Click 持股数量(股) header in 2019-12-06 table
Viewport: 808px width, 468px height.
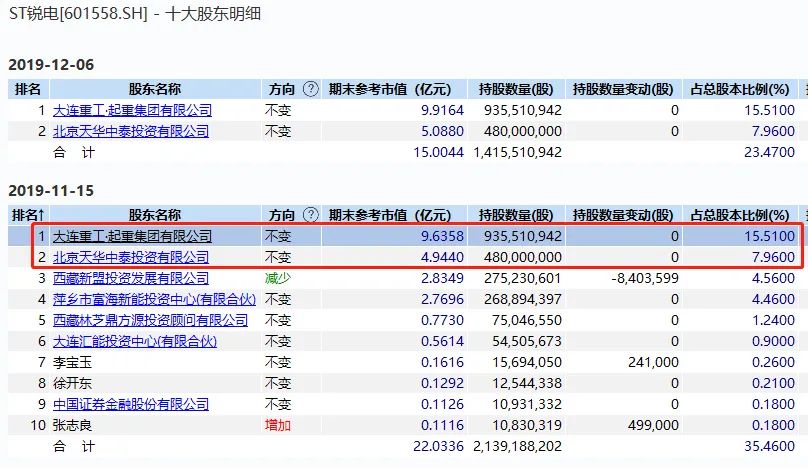click(x=516, y=89)
